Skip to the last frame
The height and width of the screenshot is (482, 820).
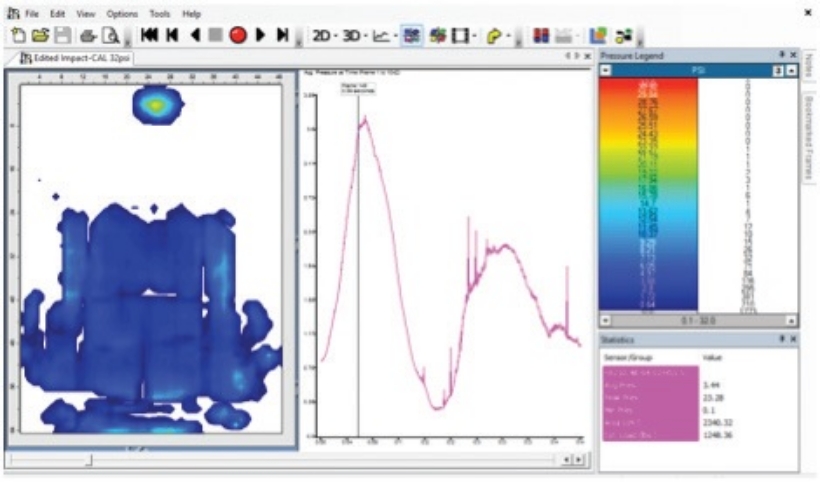(x=283, y=36)
